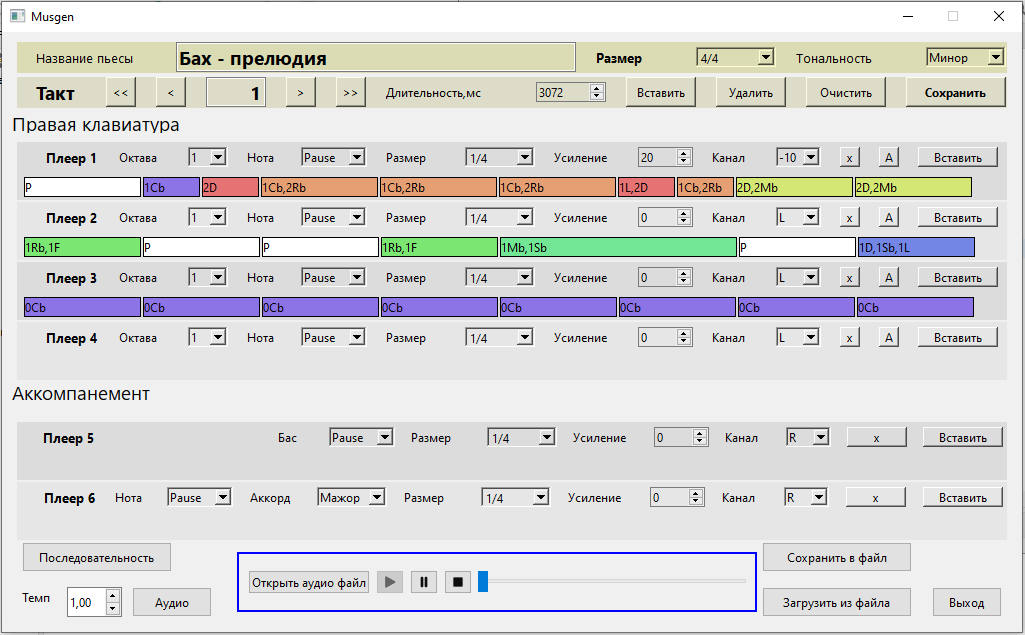
Task: Click the x button in Плеер 2 row
Action: (x=849, y=218)
